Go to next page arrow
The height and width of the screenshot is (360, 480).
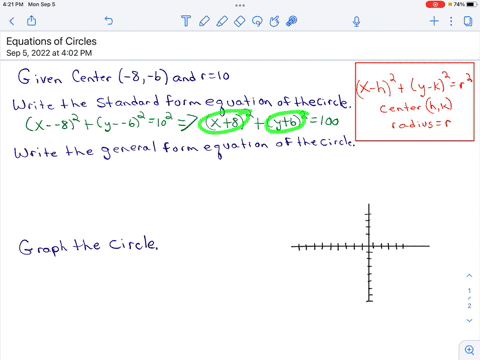(469, 320)
